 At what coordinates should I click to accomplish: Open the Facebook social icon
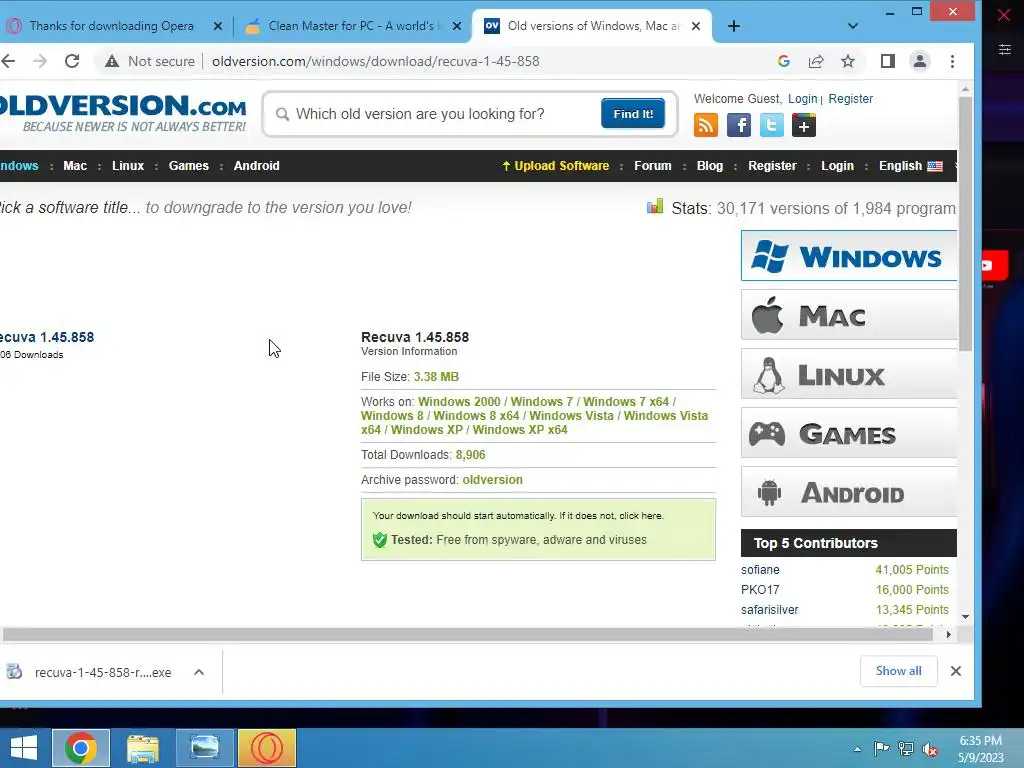739,125
